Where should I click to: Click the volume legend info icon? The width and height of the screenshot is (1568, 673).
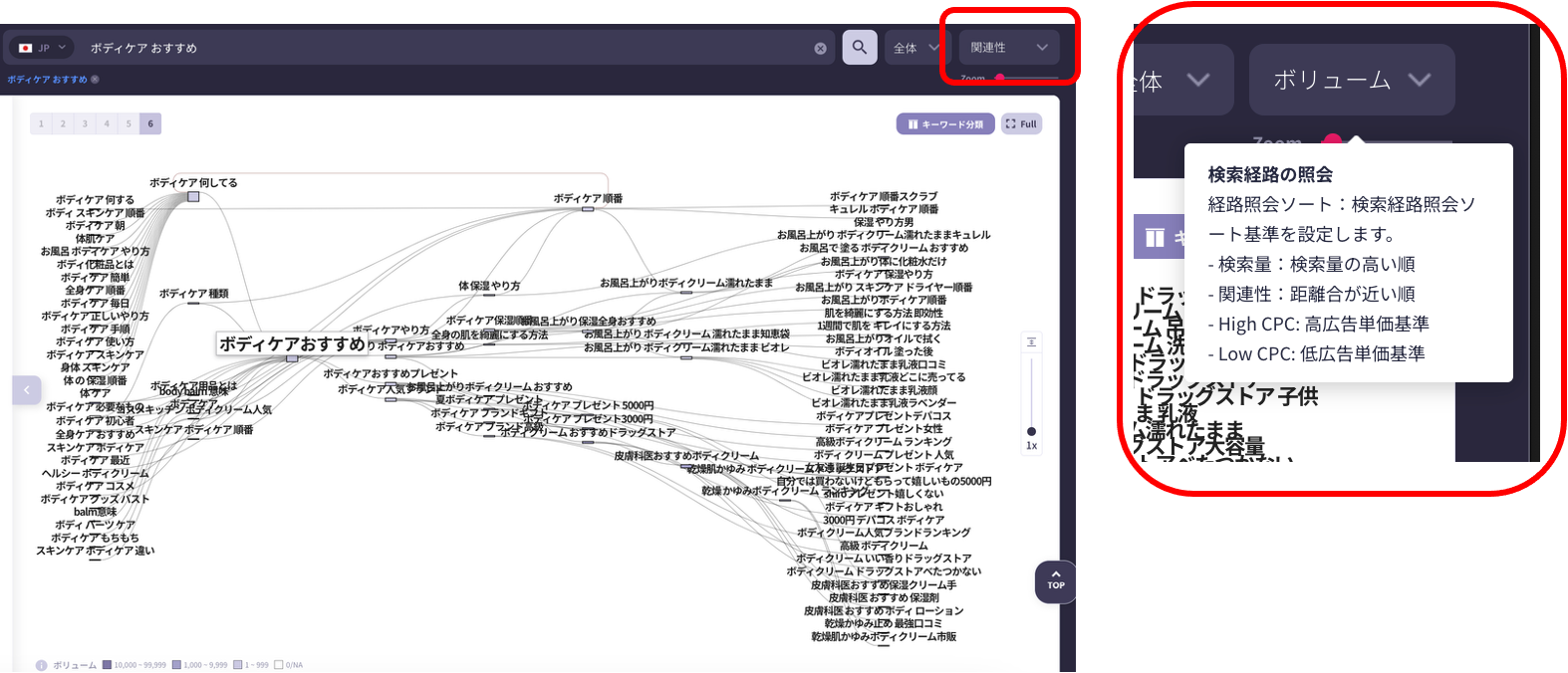point(41,665)
